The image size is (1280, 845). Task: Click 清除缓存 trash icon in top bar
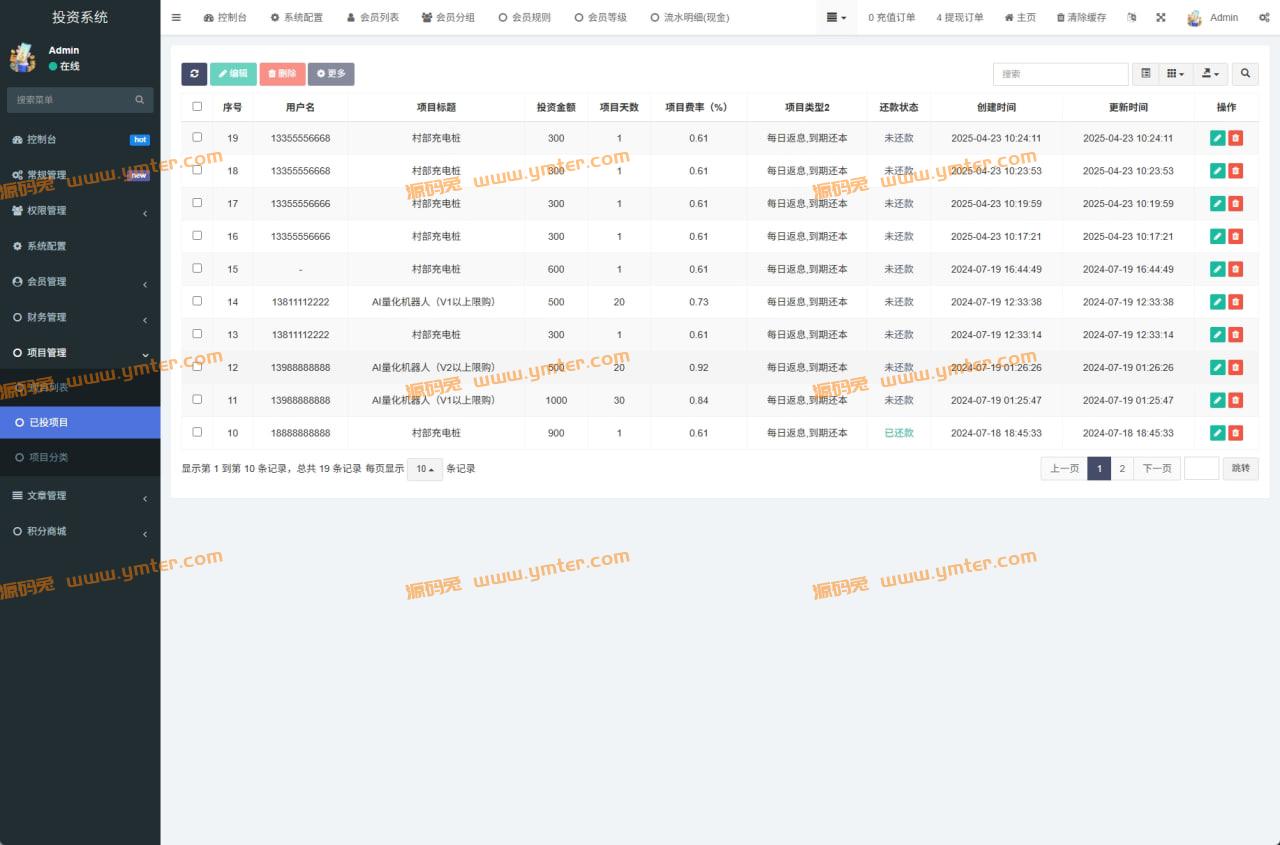point(1081,17)
